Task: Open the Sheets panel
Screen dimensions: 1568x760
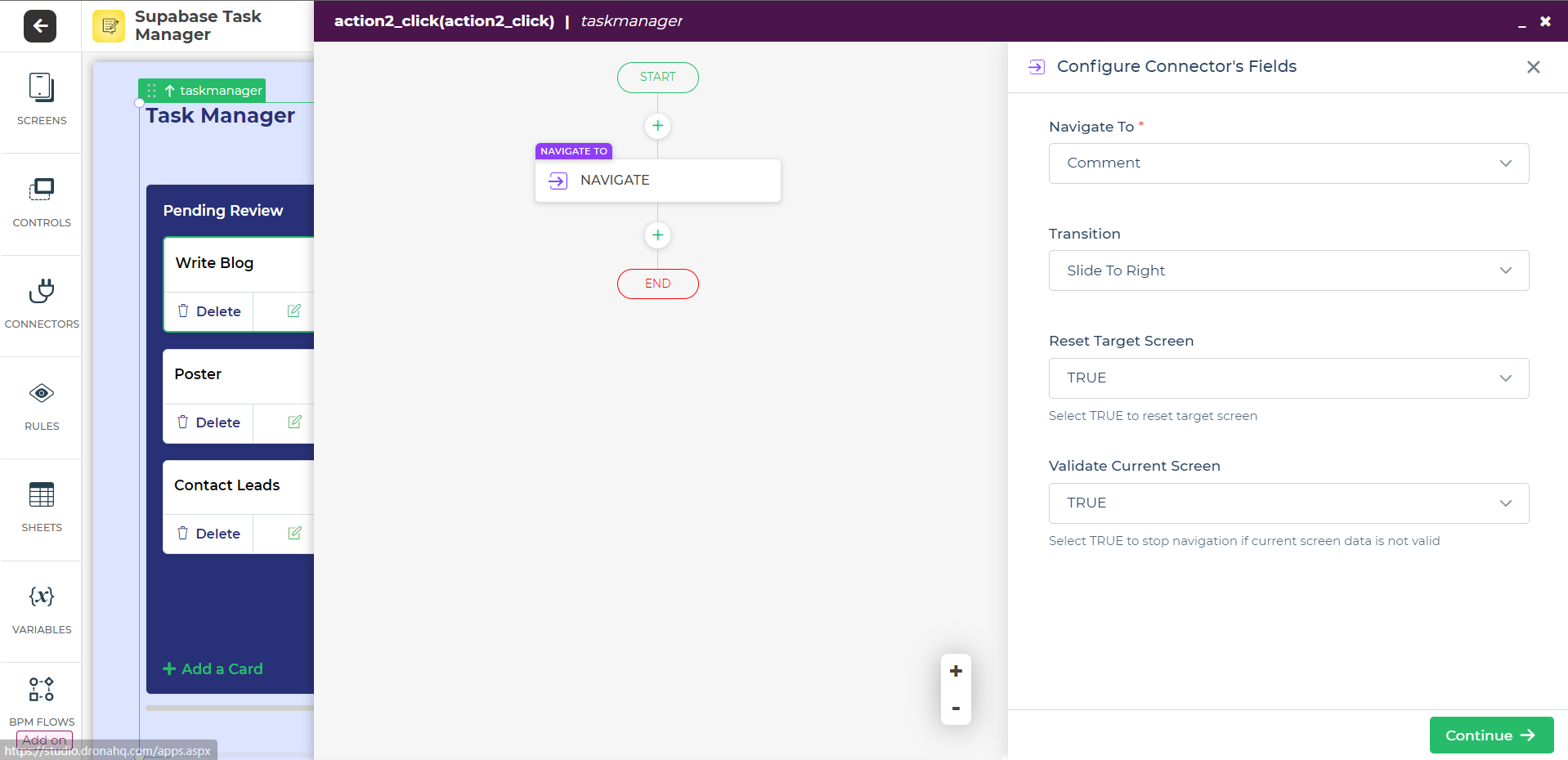Action: pyautogui.click(x=42, y=507)
